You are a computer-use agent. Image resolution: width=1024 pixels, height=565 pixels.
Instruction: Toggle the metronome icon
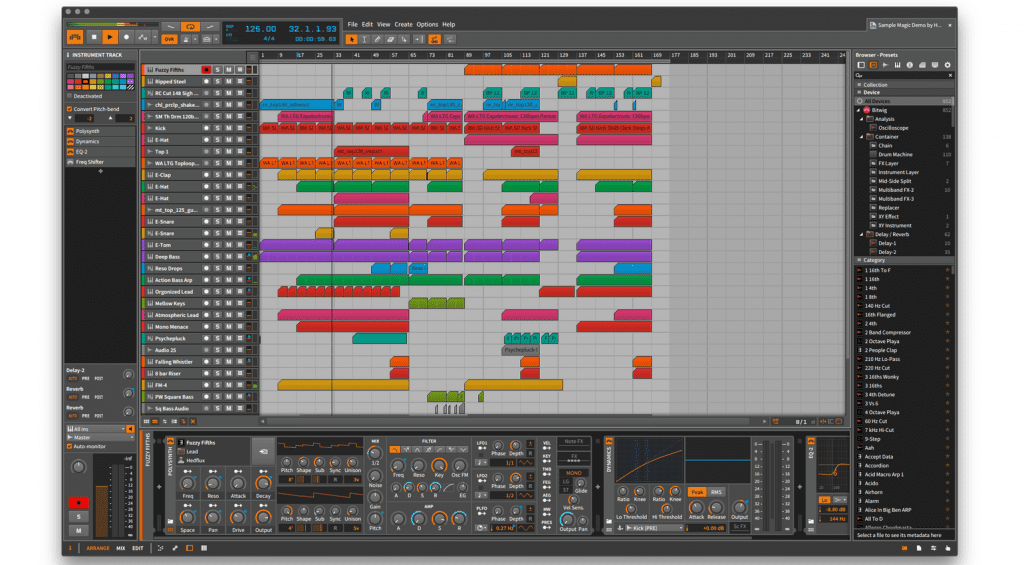point(185,39)
